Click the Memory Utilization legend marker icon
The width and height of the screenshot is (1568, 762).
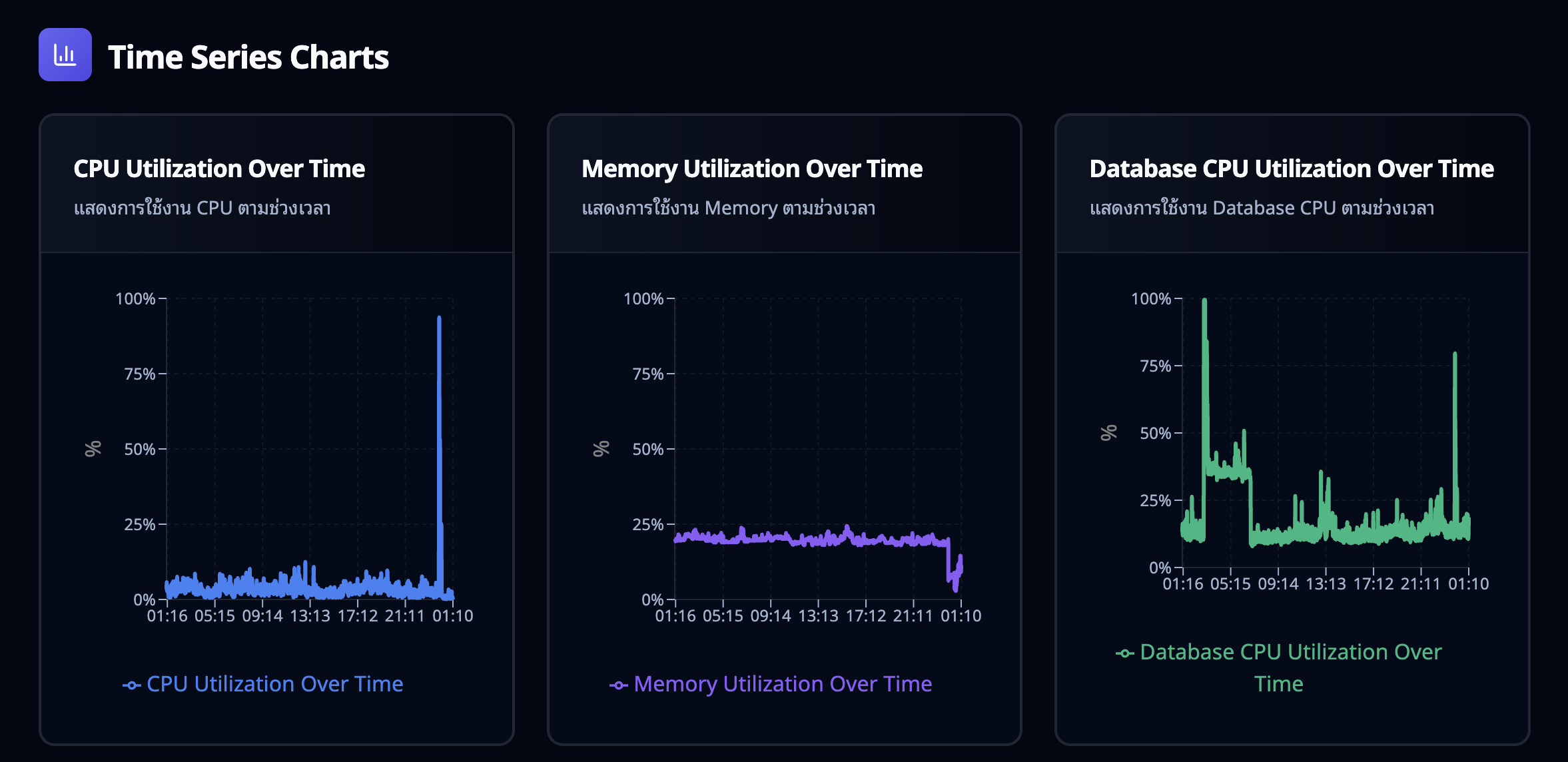point(619,684)
